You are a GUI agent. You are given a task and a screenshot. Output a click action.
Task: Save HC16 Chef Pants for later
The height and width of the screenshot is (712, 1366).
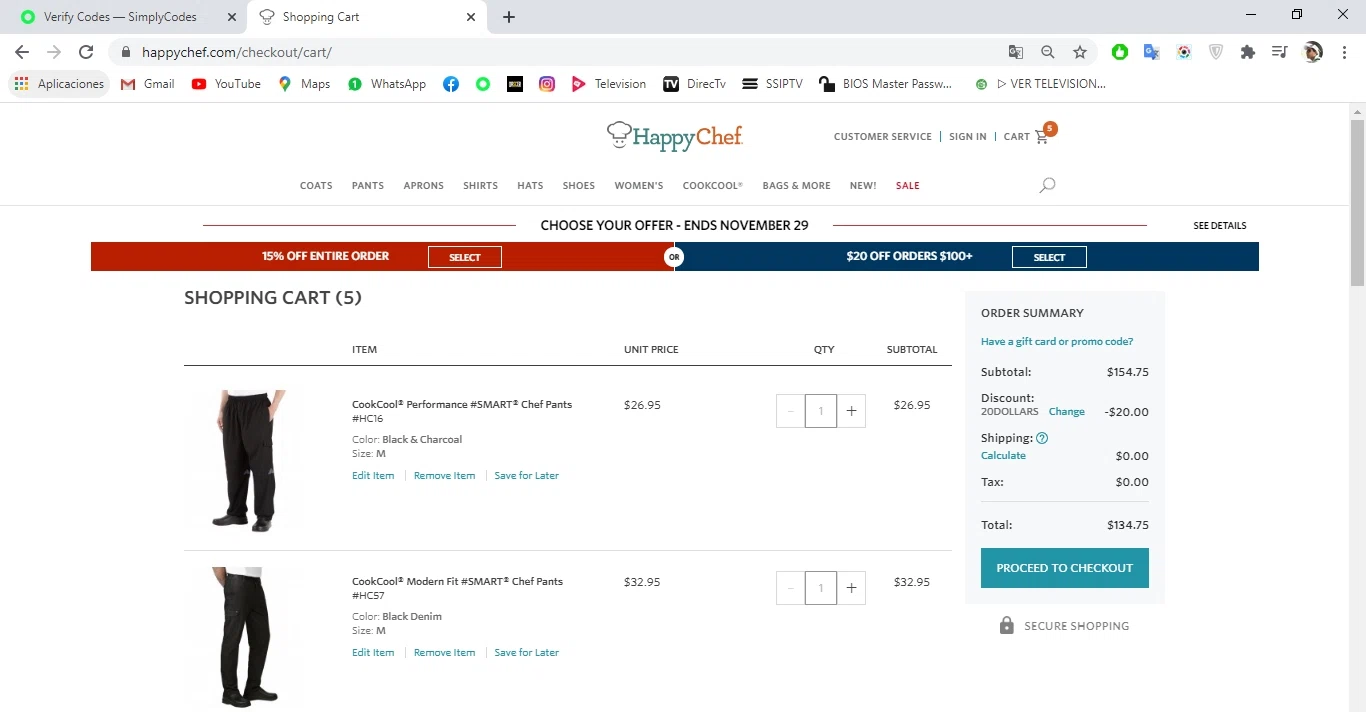click(527, 476)
